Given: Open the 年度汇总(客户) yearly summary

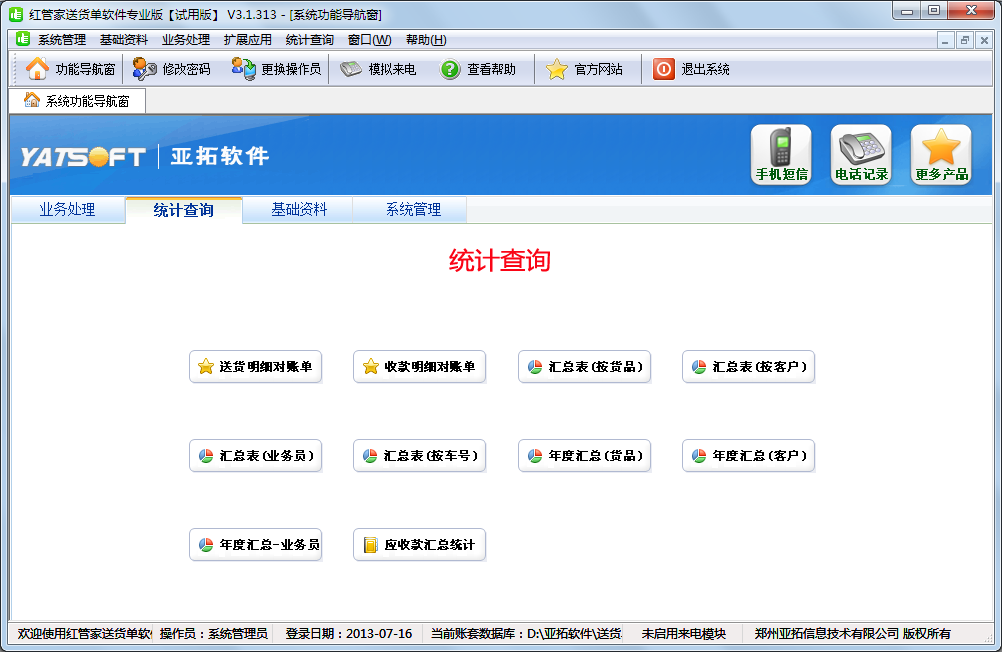Looking at the screenshot, I should tap(748, 455).
